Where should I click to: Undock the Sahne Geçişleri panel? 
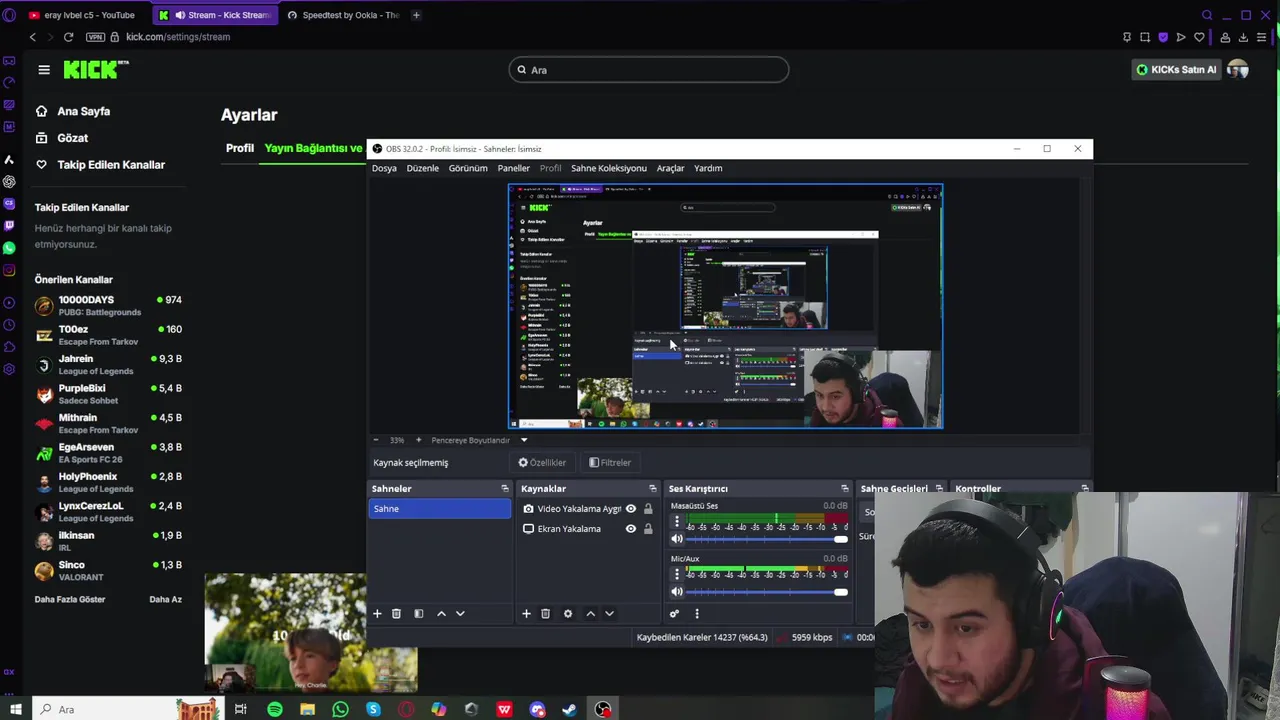coord(939,489)
